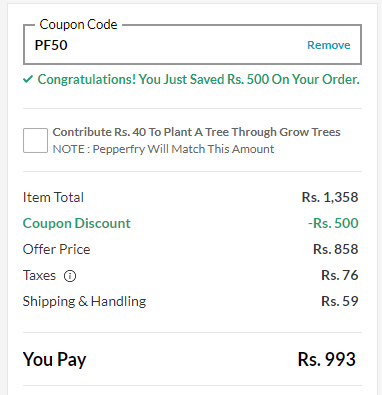This screenshot has width=382, height=395.
Task: Click the Offer Price label
Action: tap(56, 249)
